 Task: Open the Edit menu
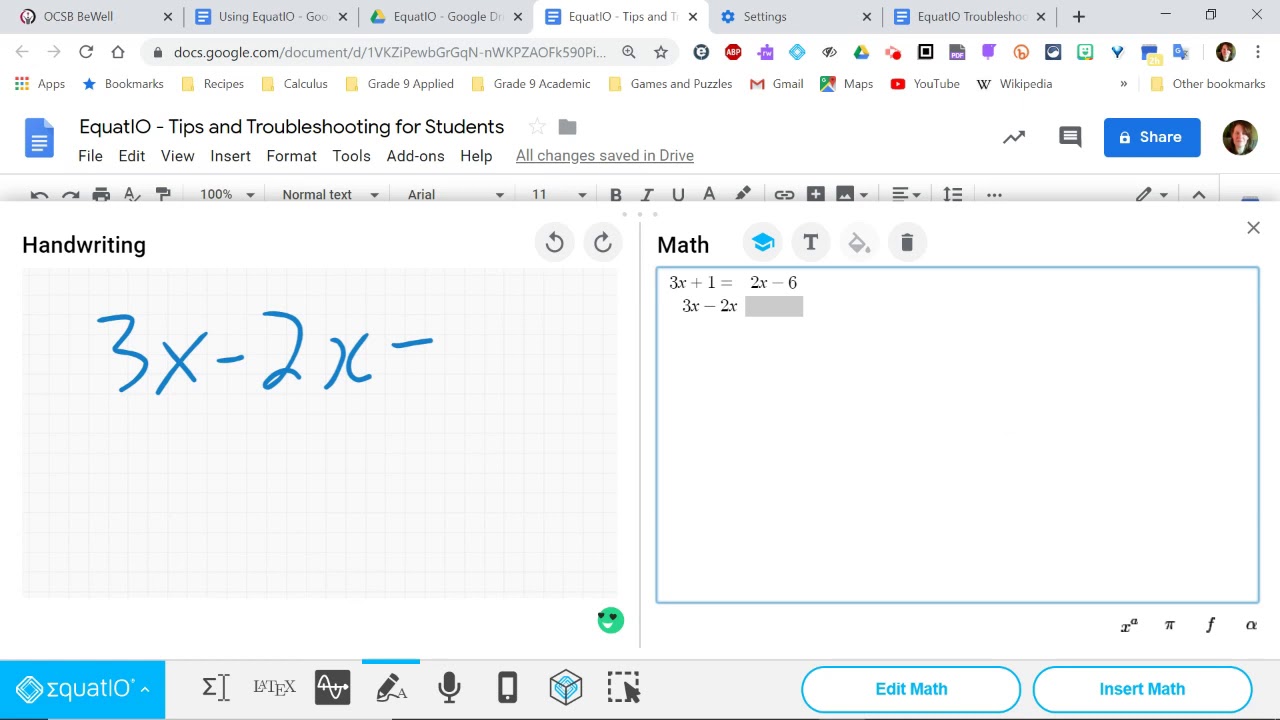pyautogui.click(x=131, y=156)
